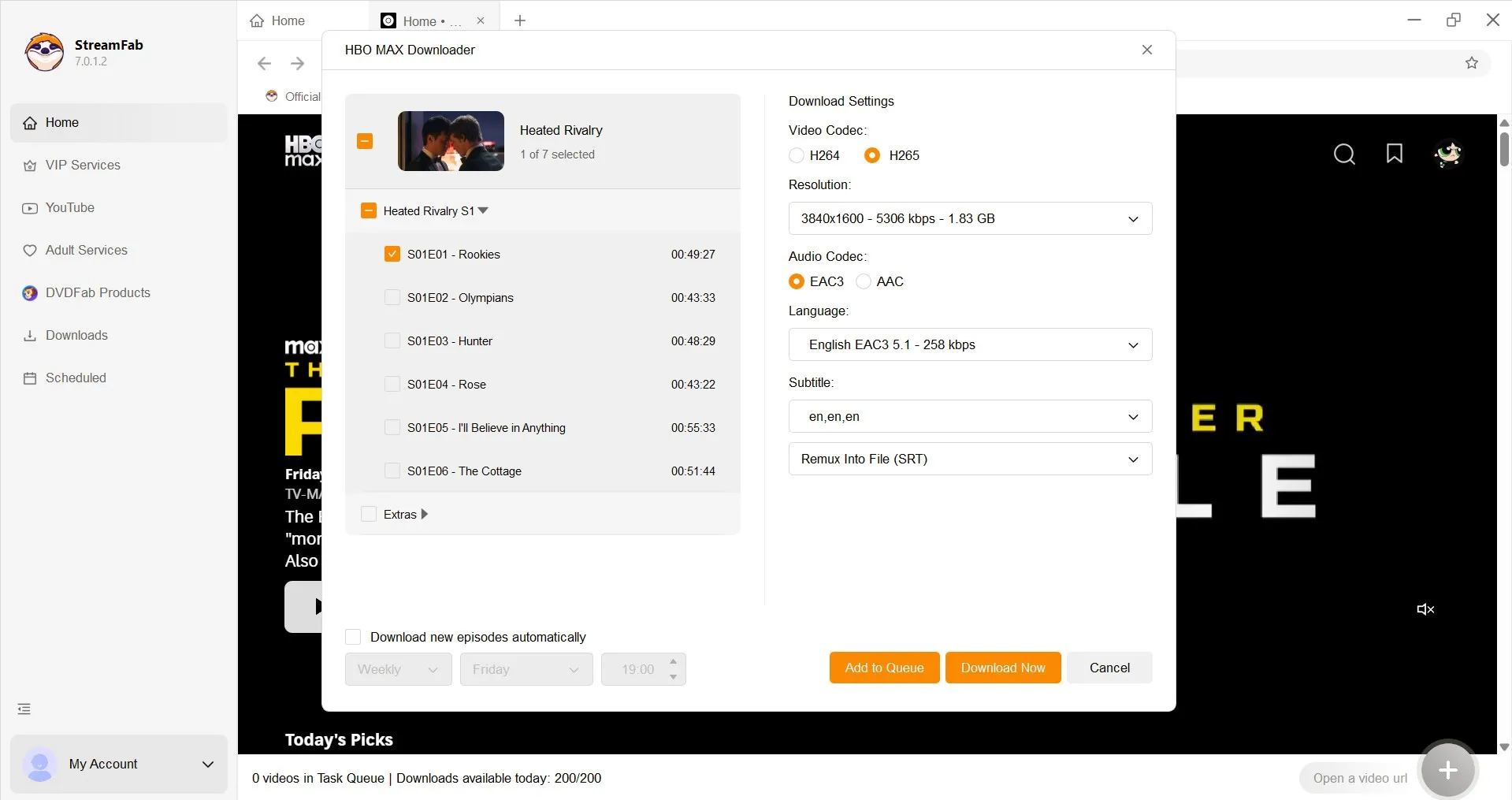Increase the schedule time with up arrow

[672, 662]
